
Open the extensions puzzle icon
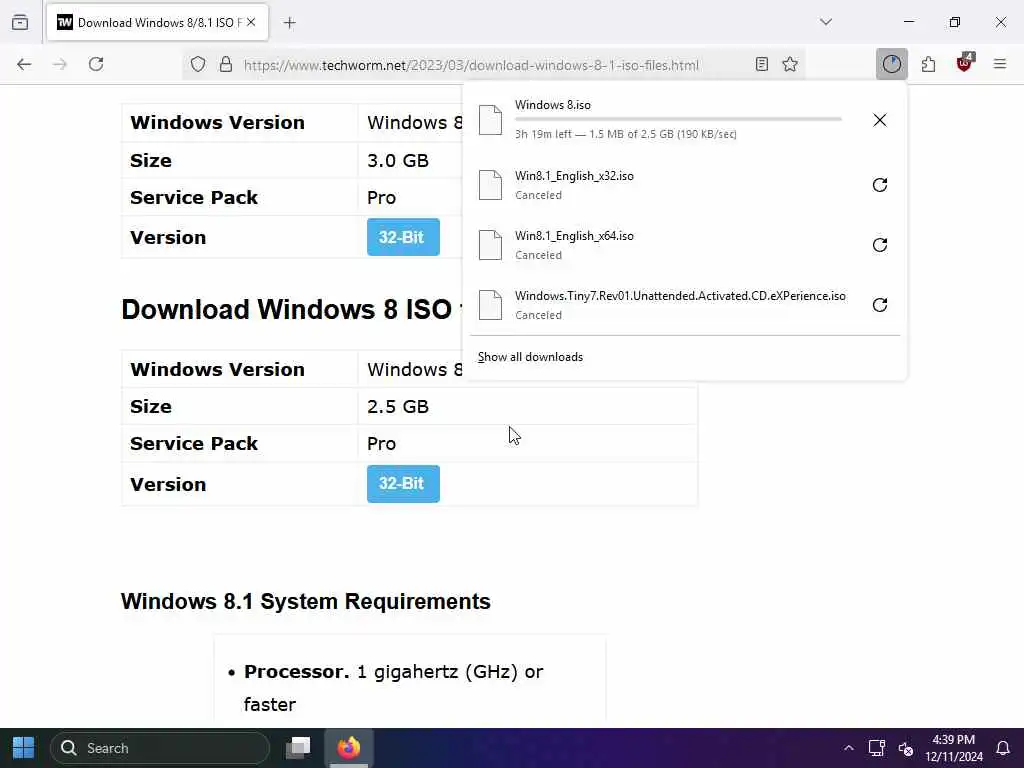tap(929, 64)
